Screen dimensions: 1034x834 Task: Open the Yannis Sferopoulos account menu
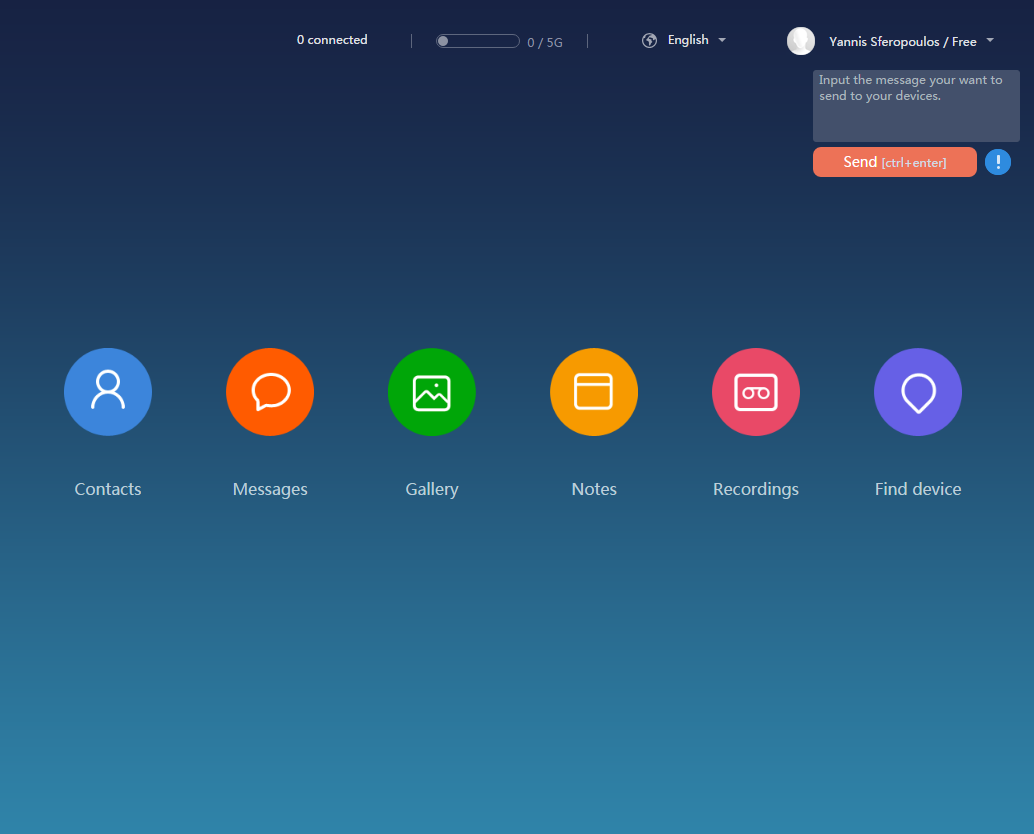902,42
